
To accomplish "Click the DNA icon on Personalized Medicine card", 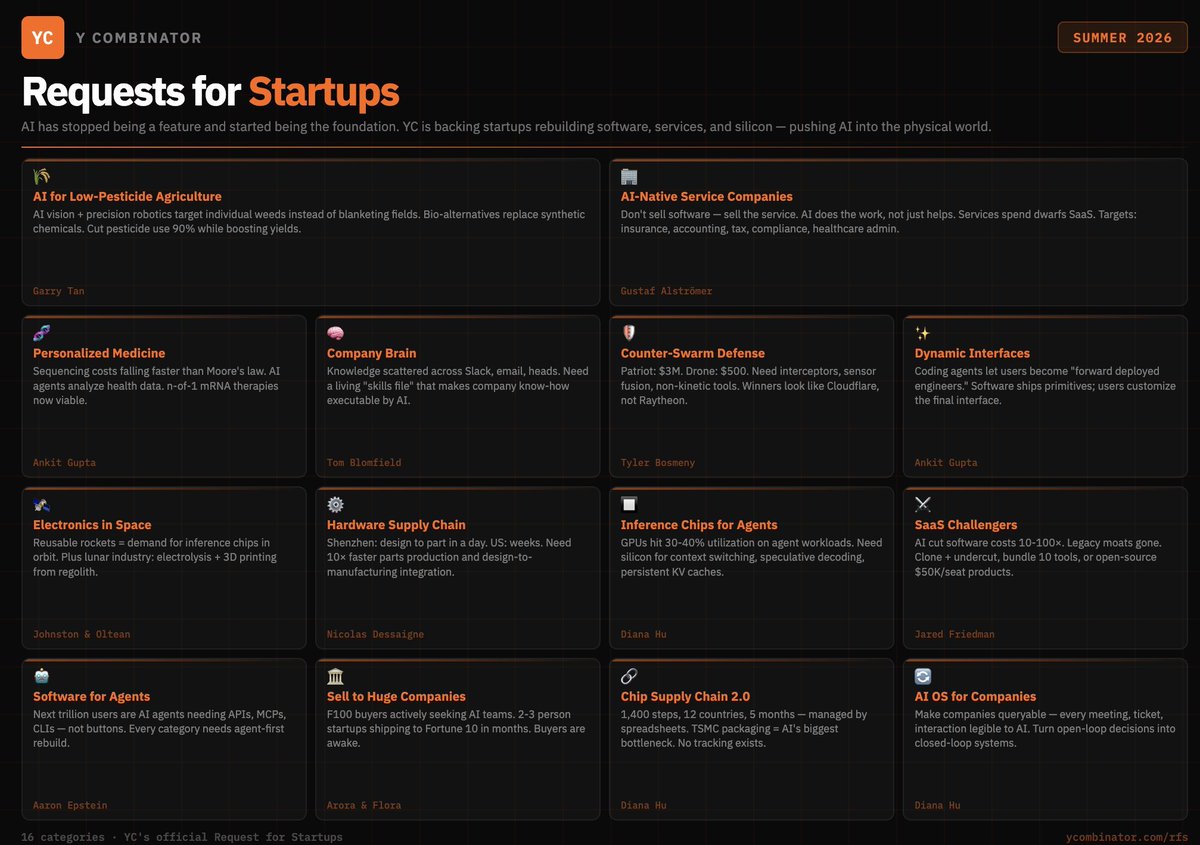I will point(41,333).
